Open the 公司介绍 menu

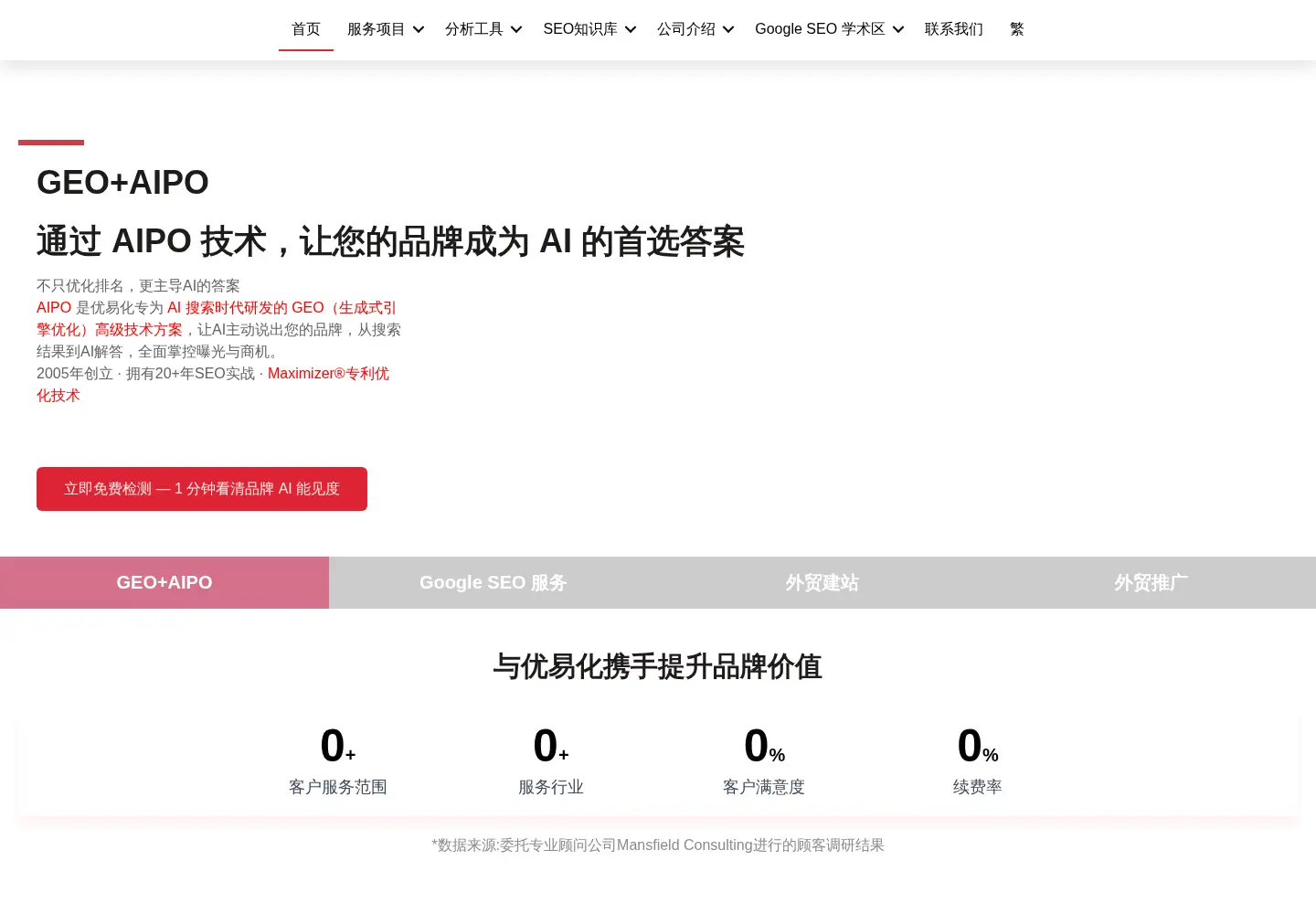686,29
